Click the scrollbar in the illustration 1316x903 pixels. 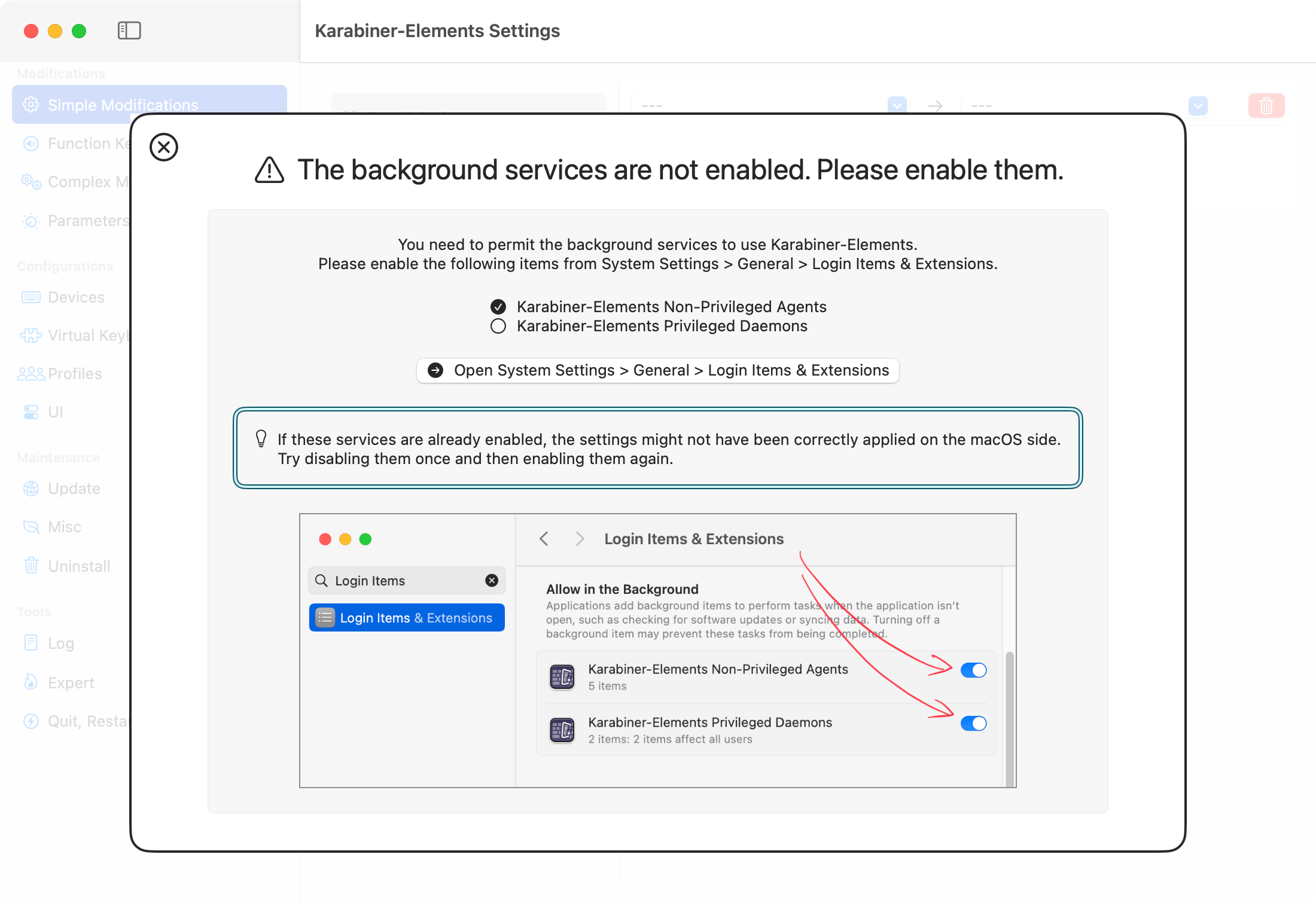[1010, 719]
